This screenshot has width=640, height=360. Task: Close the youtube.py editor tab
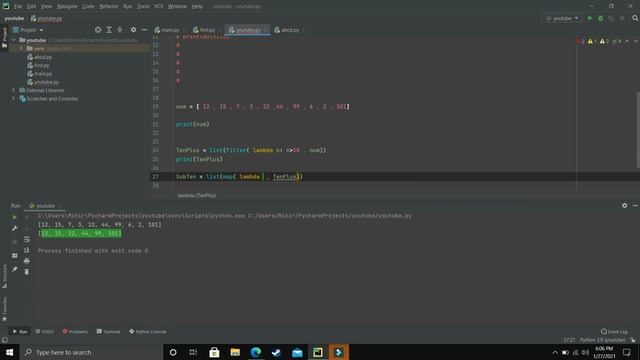click(x=265, y=30)
